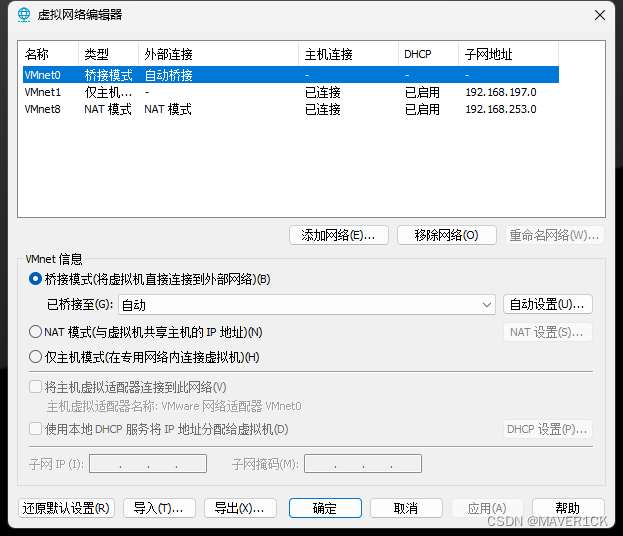Click the 导出(X)... button
This screenshot has height=536, width=623.
point(240,508)
